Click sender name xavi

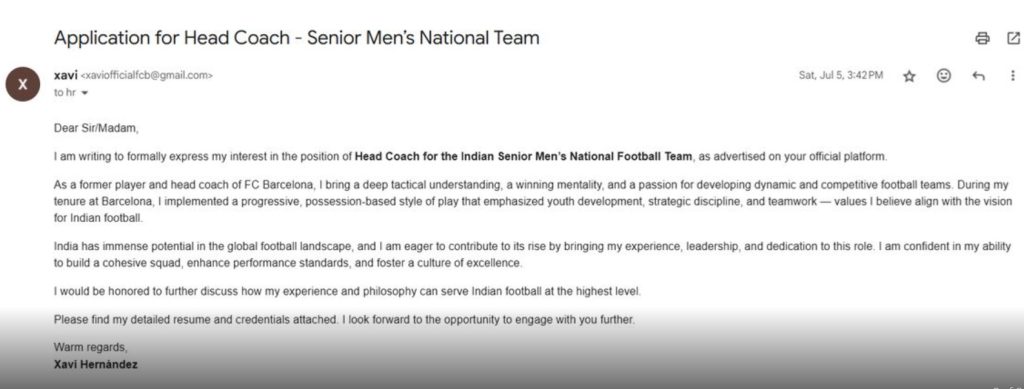(x=65, y=75)
